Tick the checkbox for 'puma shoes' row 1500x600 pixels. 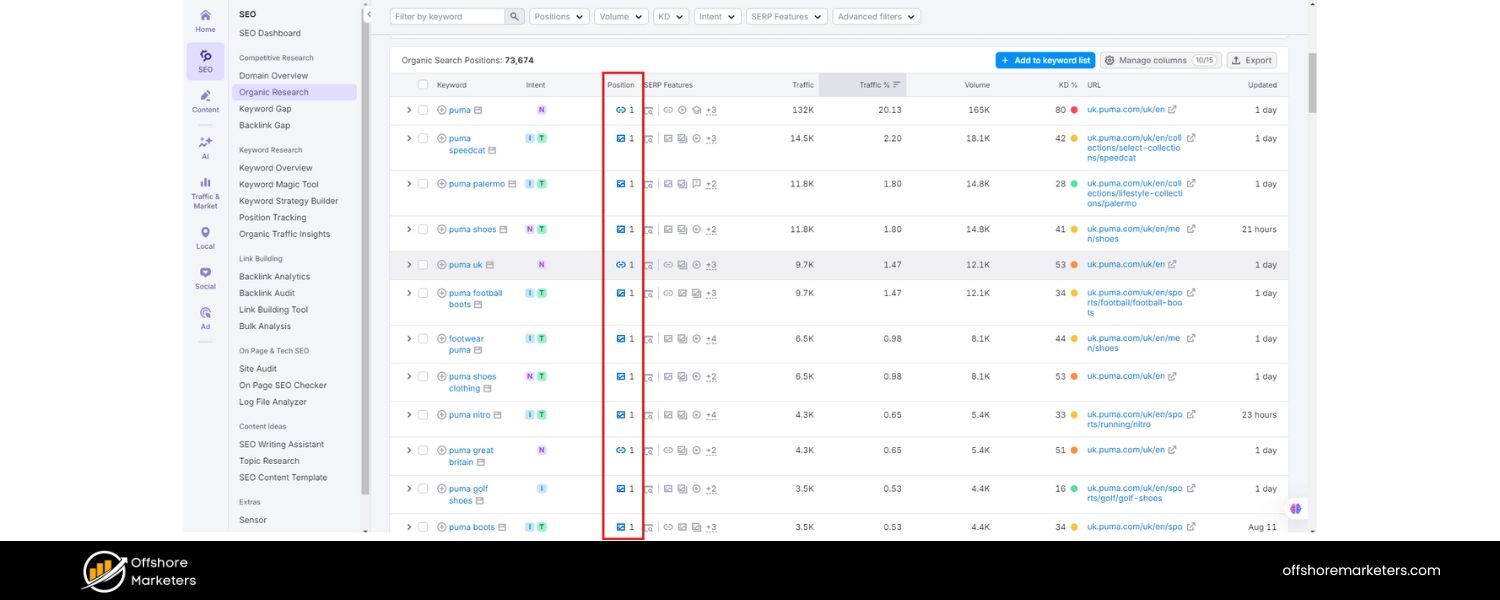(423, 229)
